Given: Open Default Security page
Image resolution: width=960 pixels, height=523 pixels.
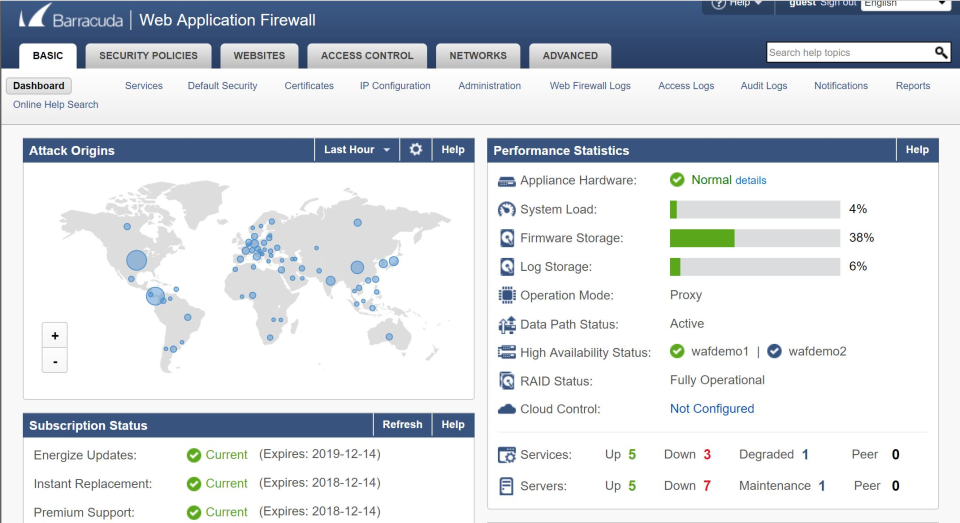Looking at the screenshot, I should (x=222, y=86).
